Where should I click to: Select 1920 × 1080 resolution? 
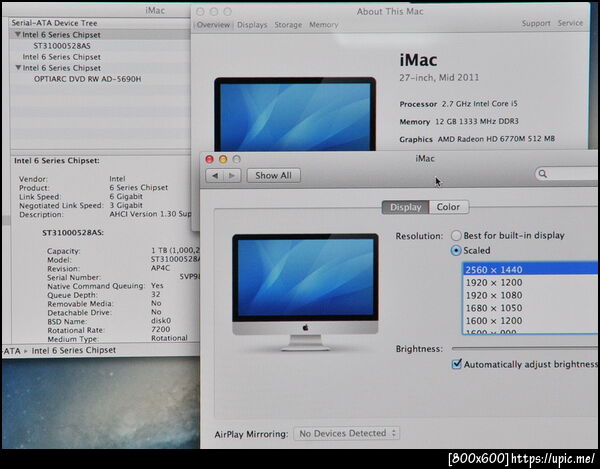(x=530, y=295)
